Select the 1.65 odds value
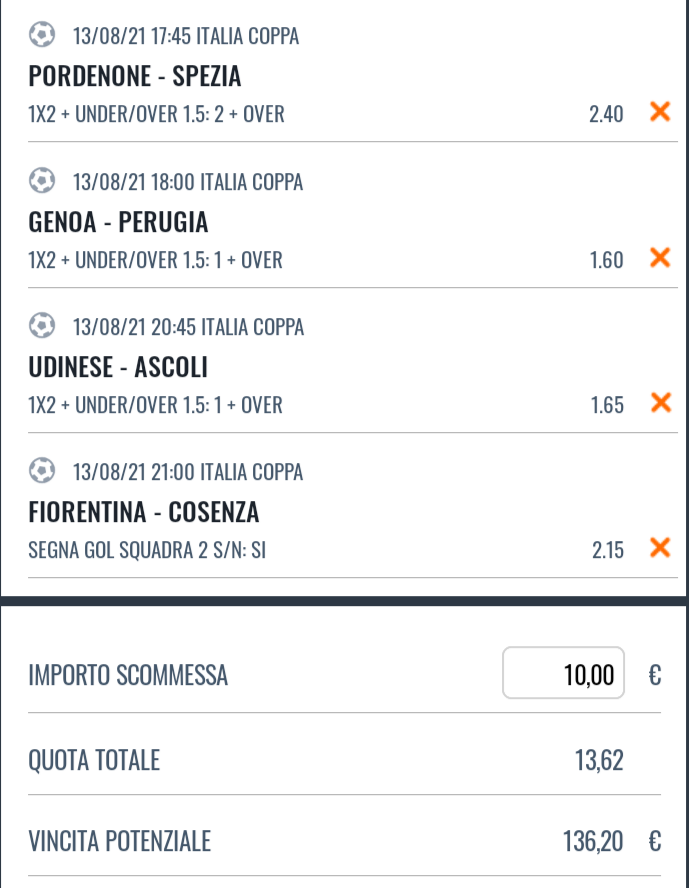This screenshot has height=888, width=689. (606, 405)
